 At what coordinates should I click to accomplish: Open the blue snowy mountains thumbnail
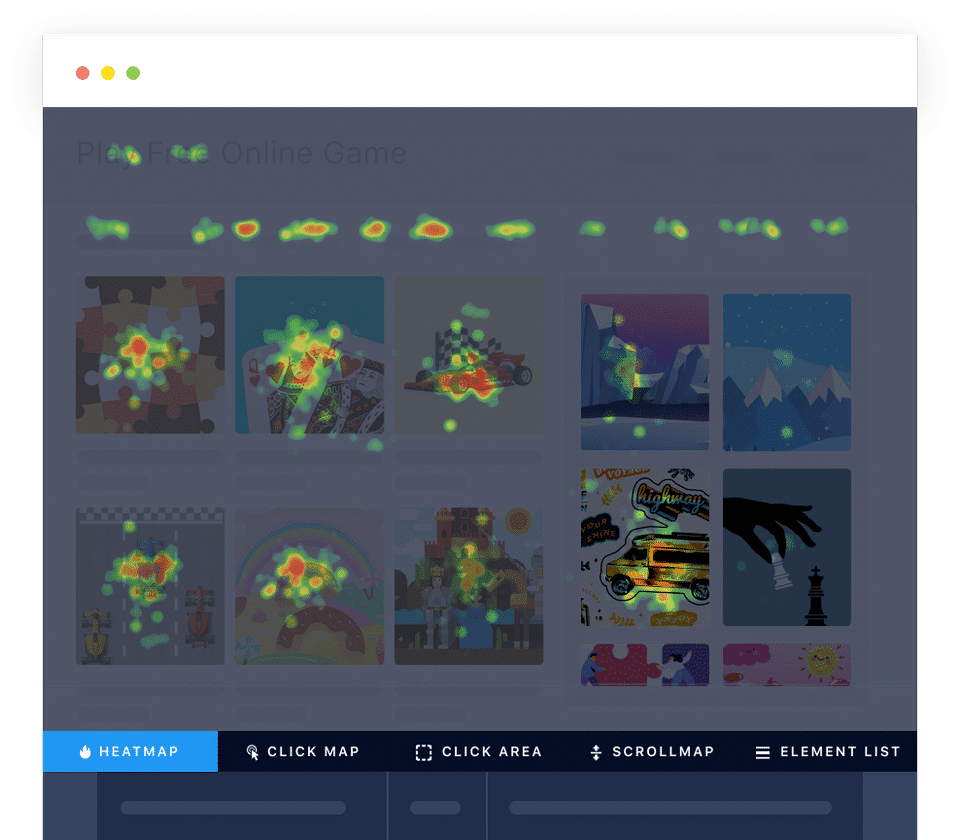[x=787, y=372]
